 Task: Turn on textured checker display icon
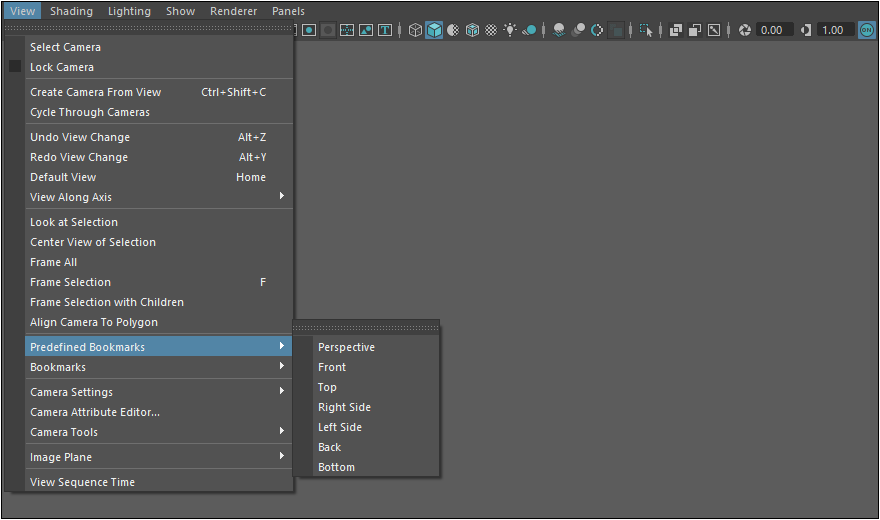491,30
